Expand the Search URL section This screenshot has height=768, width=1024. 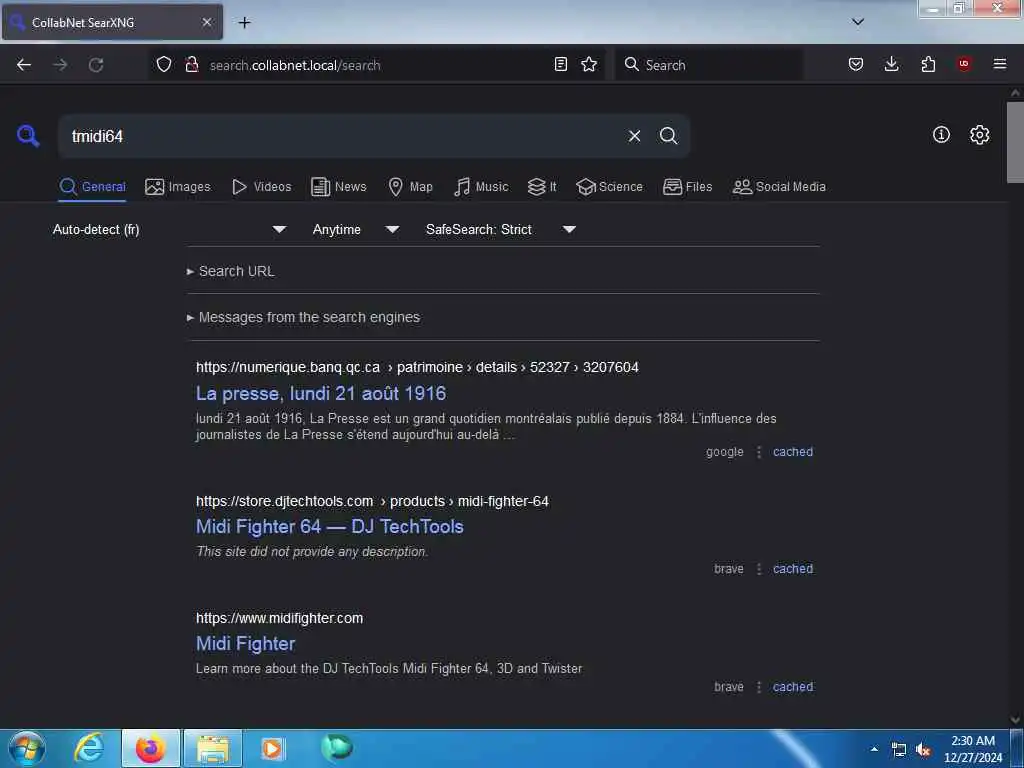[x=231, y=271]
